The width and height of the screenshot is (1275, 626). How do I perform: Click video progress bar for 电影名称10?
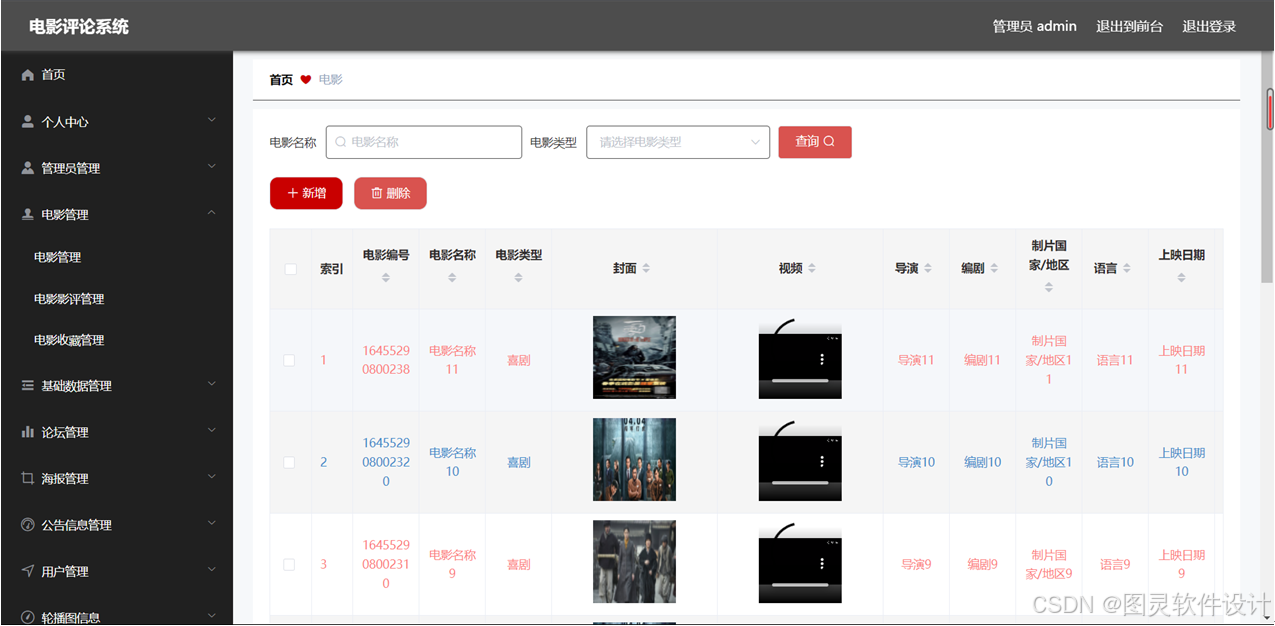click(x=800, y=482)
